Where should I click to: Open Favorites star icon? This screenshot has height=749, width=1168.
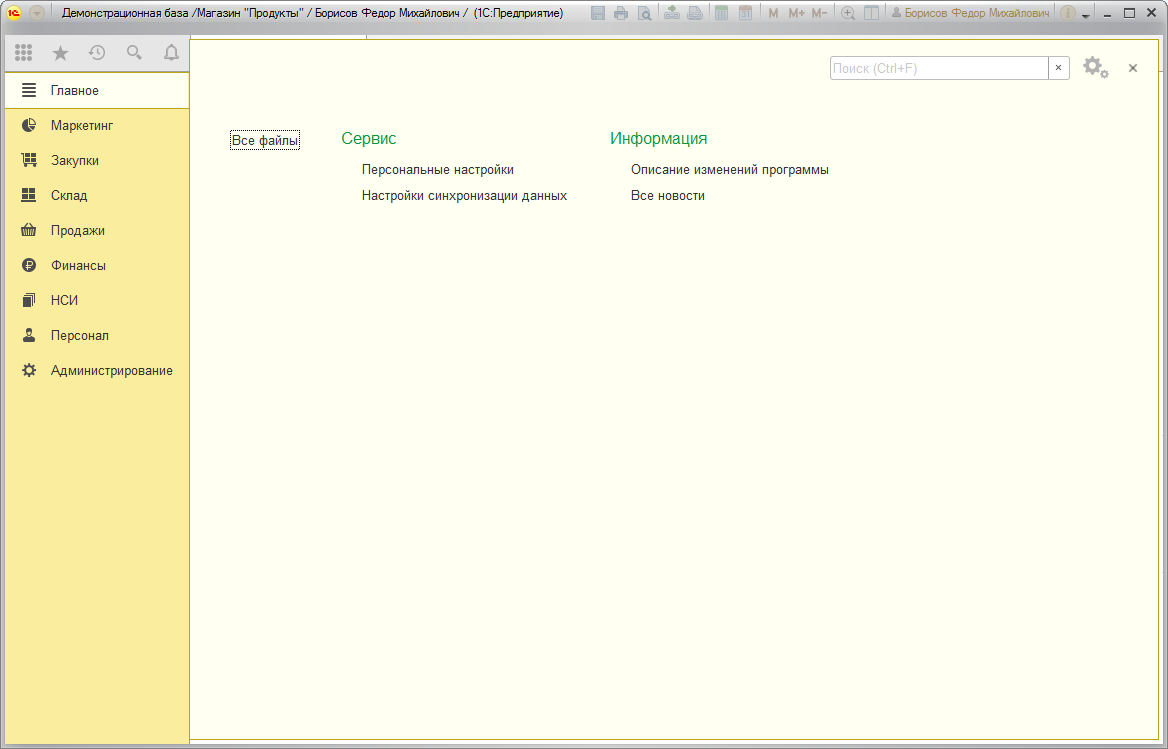(x=60, y=52)
